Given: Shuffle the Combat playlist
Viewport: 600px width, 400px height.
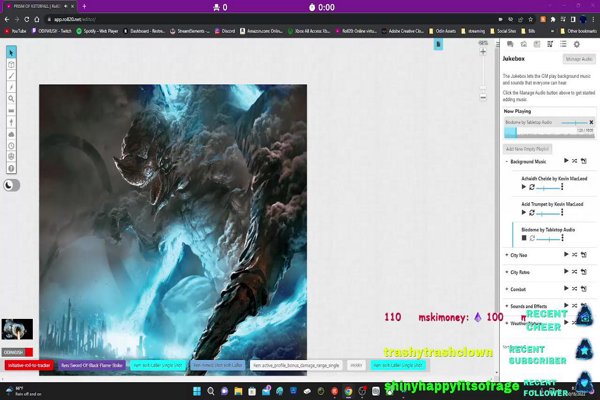Looking at the screenshot, I should coord(575,289).
